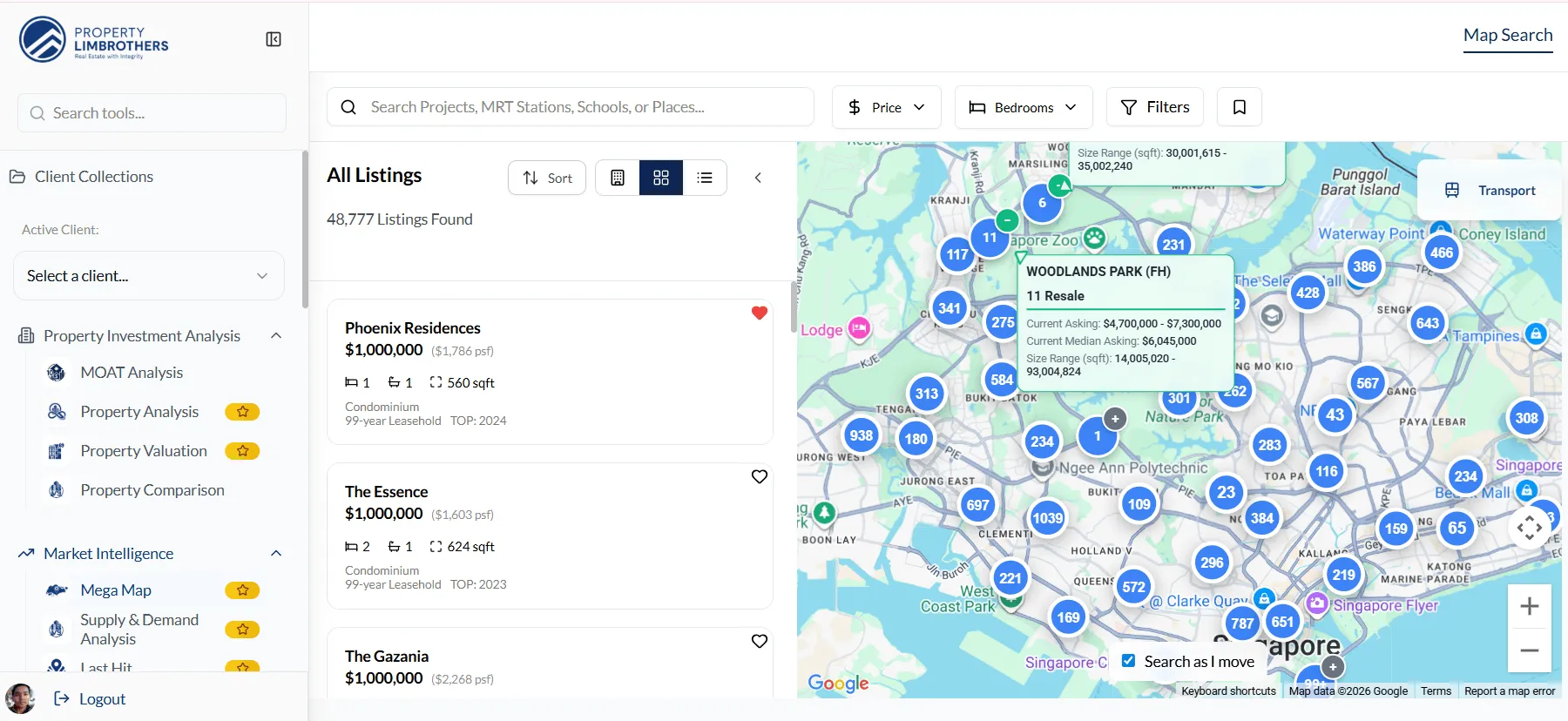Zoom out on the map
The image size is (1568, 721).
click(x=1529, y=650)
